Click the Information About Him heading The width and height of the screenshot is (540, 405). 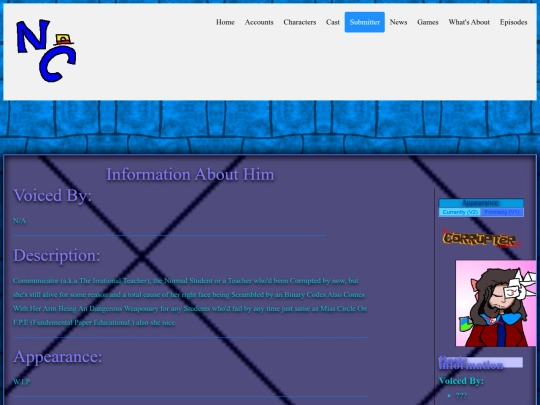click(x=190, y=174)
